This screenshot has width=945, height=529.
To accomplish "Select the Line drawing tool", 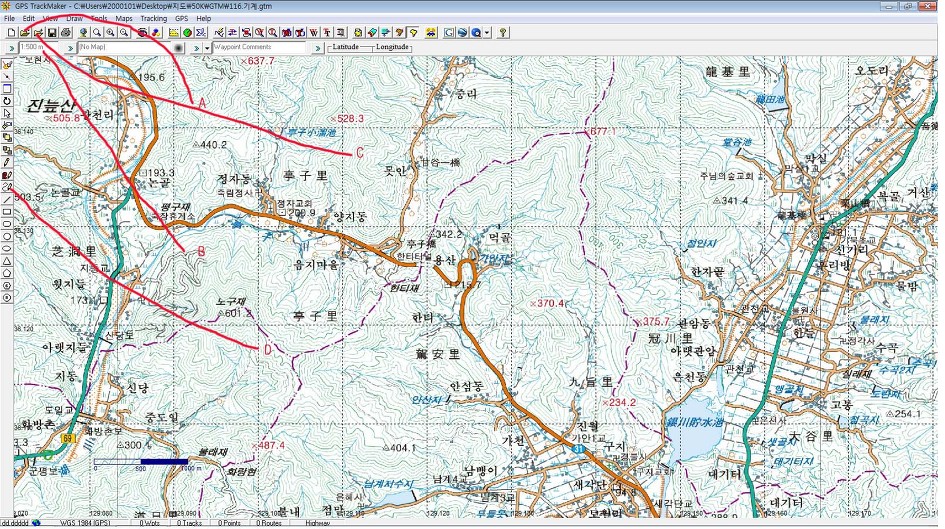I will pos(7,199).
